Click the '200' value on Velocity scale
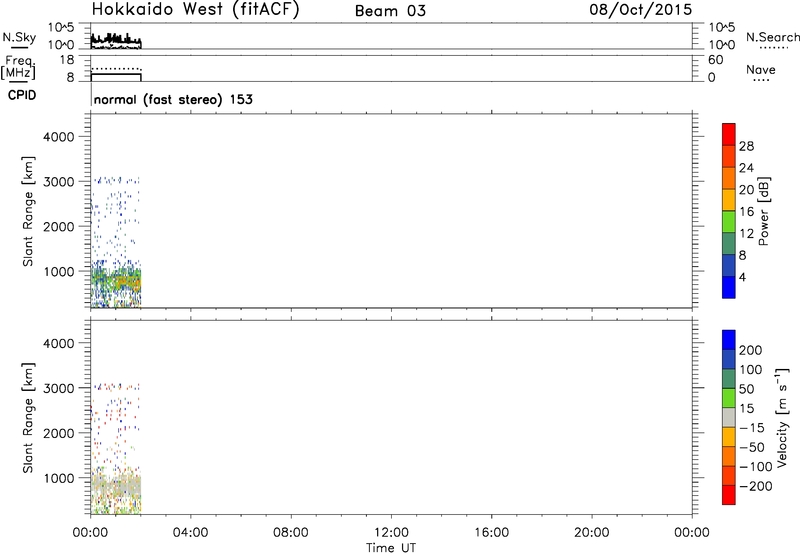This screenshot has width=800, height=554. tap(751, 350)
